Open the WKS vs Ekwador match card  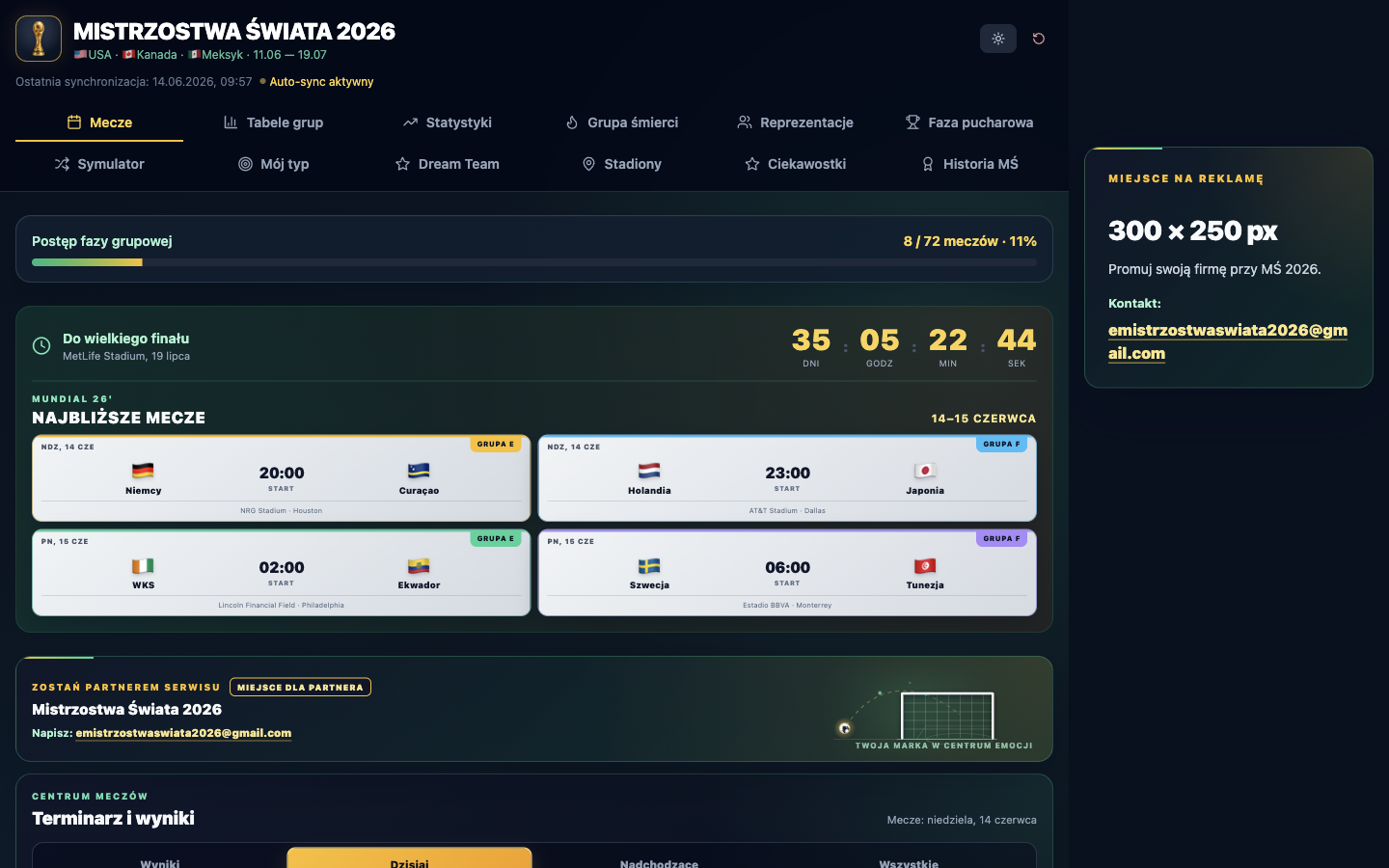coord(282,573)
